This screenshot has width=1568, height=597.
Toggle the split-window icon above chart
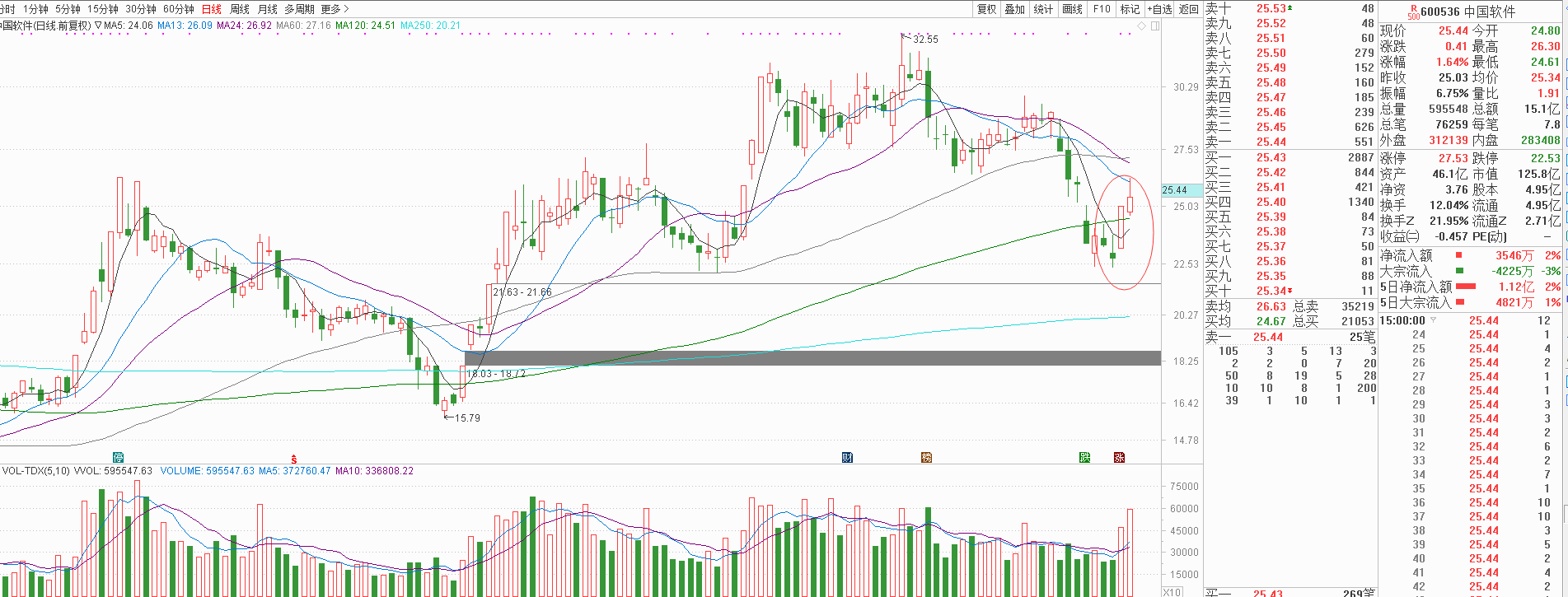[x=1155, y=26]
